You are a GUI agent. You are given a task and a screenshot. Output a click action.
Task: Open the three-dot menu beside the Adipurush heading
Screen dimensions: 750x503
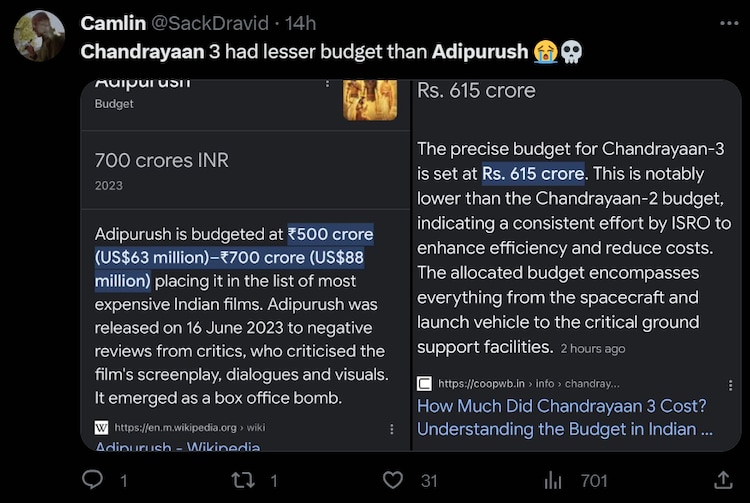click(327, 84)
